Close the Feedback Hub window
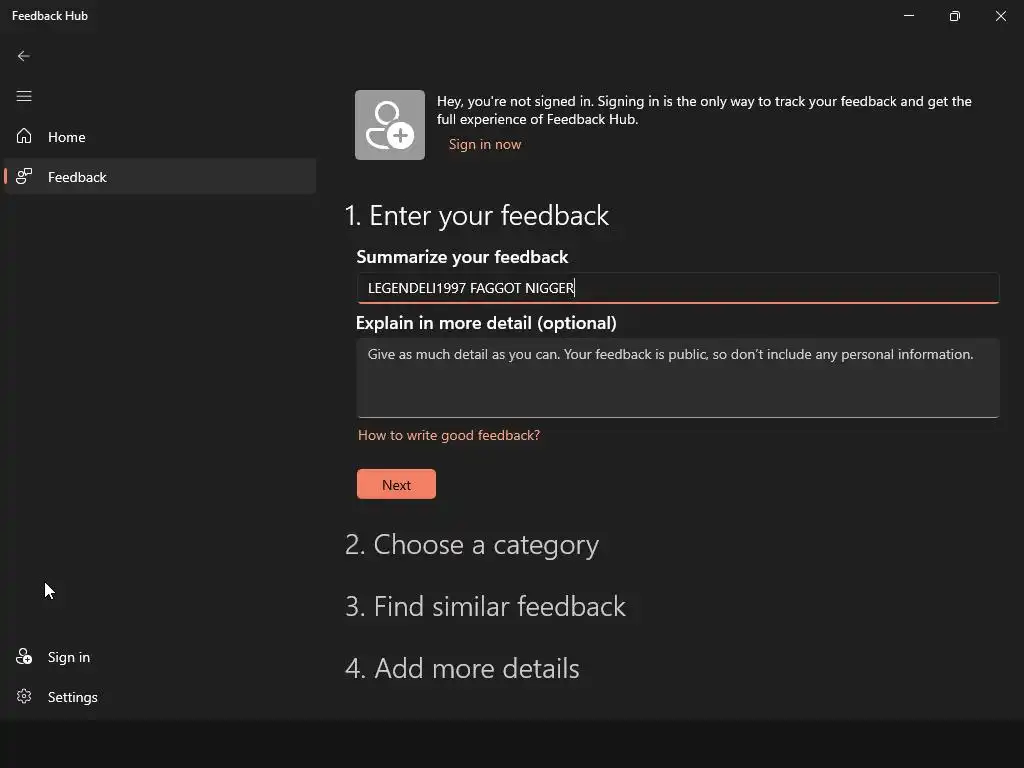This screenshot has height=768, width=1024. (x=1000, y=16)
